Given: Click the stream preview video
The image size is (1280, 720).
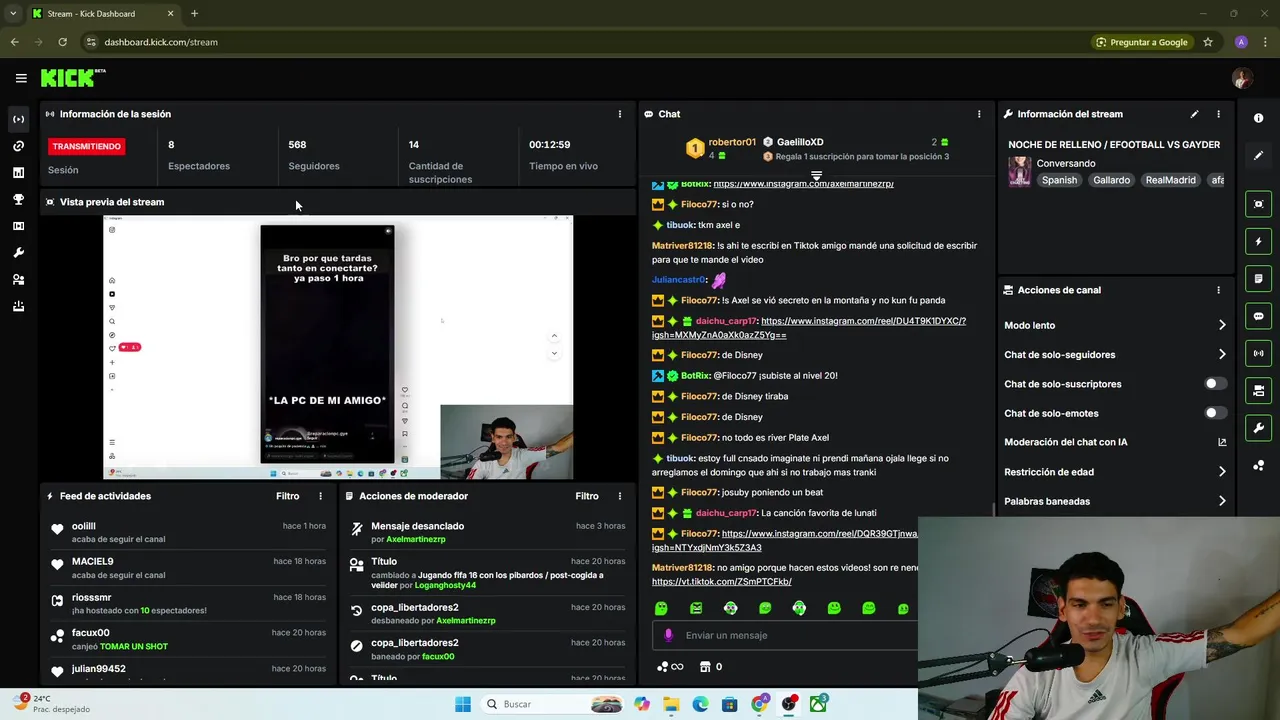Looking at the screenshot, I should [338, 348].
